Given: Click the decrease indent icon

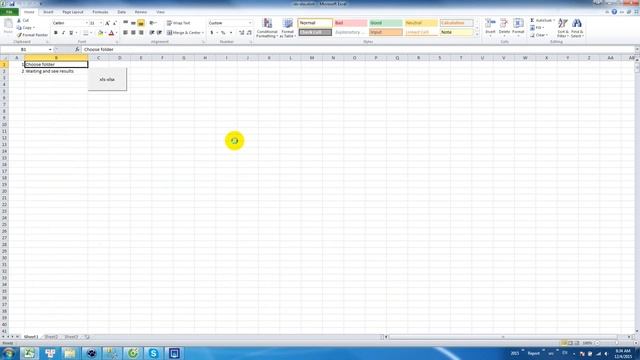Looking at the screenshot, I should coord(152,33).
